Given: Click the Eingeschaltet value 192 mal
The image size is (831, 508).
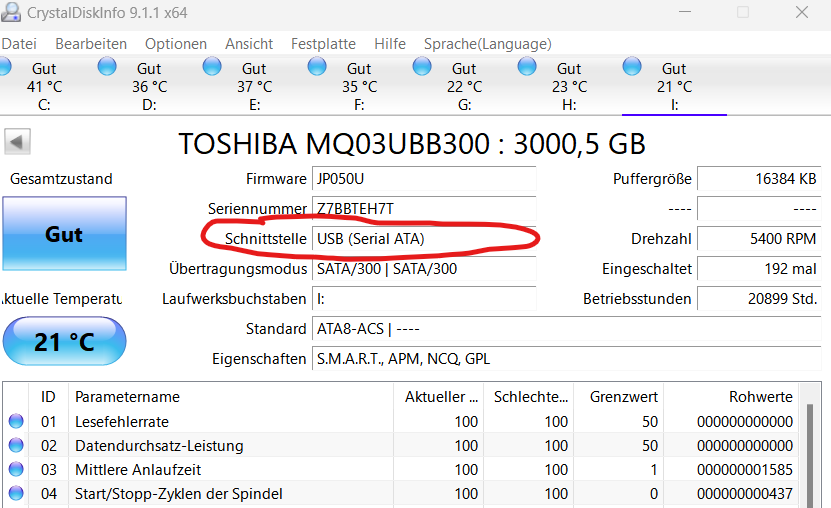Looking at the screenshot, I should click(x=759, y=269).
